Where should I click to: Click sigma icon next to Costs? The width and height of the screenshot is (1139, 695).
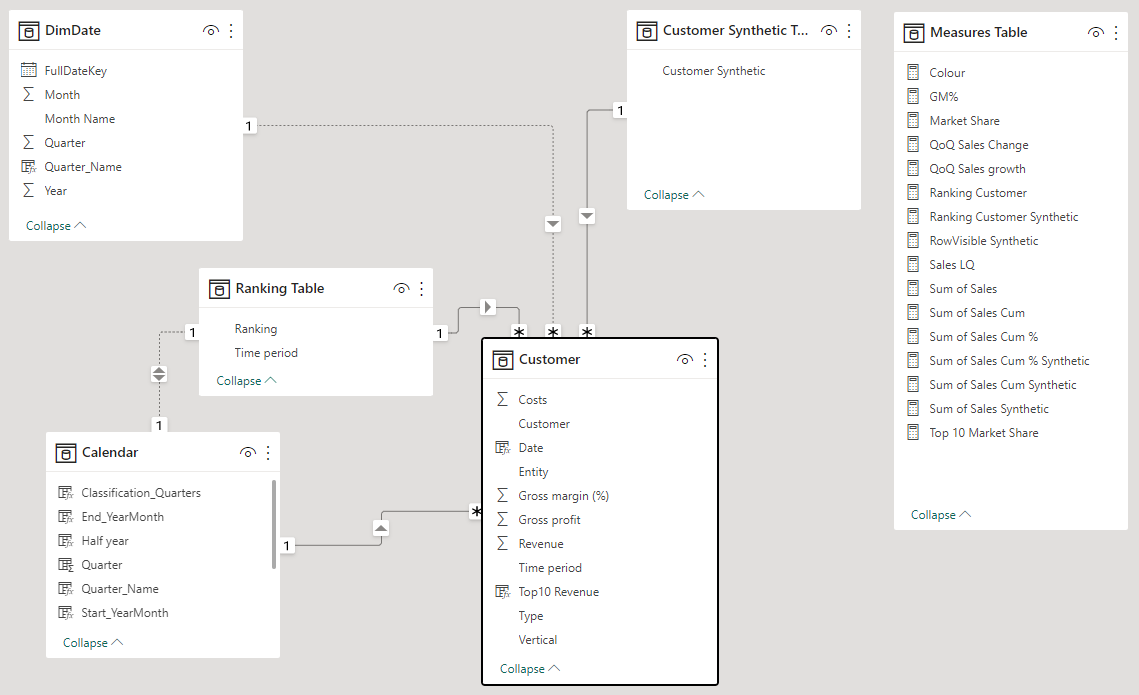(502, 399)
